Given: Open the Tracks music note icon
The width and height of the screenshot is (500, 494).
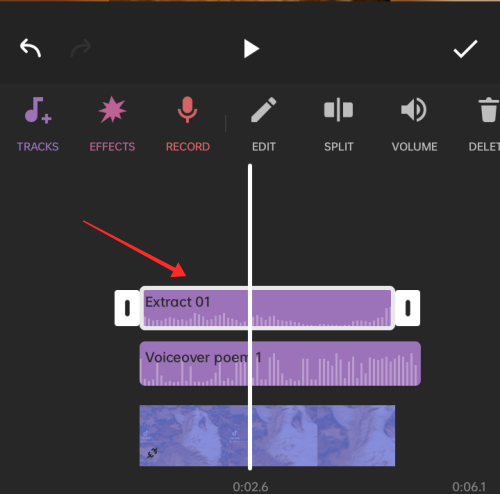Looking at the screenshot, I should 38,110.
